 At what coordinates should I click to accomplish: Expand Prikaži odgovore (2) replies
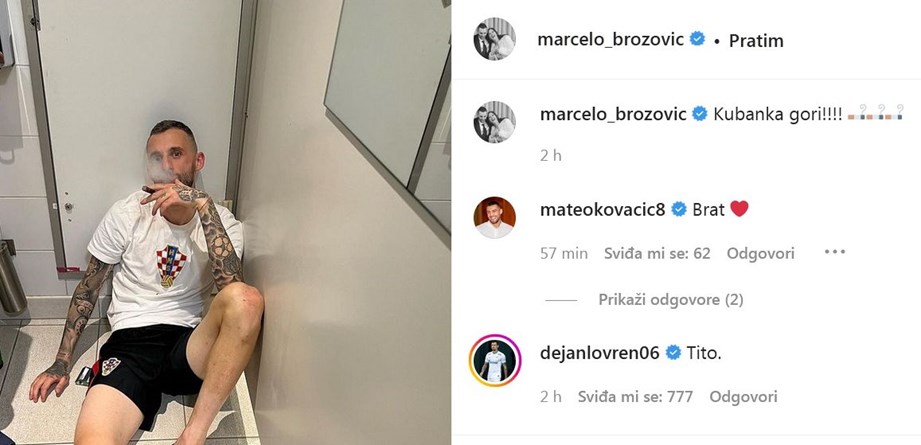coord(671,300)
